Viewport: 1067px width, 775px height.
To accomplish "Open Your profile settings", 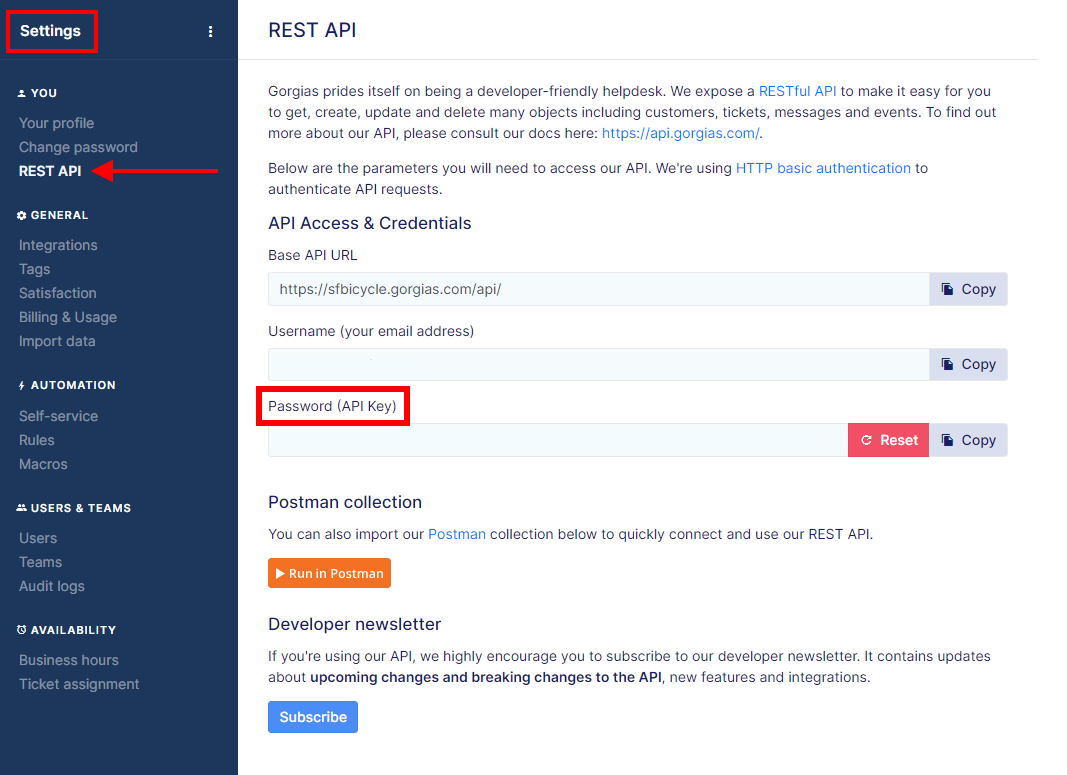I will [56, 123].
